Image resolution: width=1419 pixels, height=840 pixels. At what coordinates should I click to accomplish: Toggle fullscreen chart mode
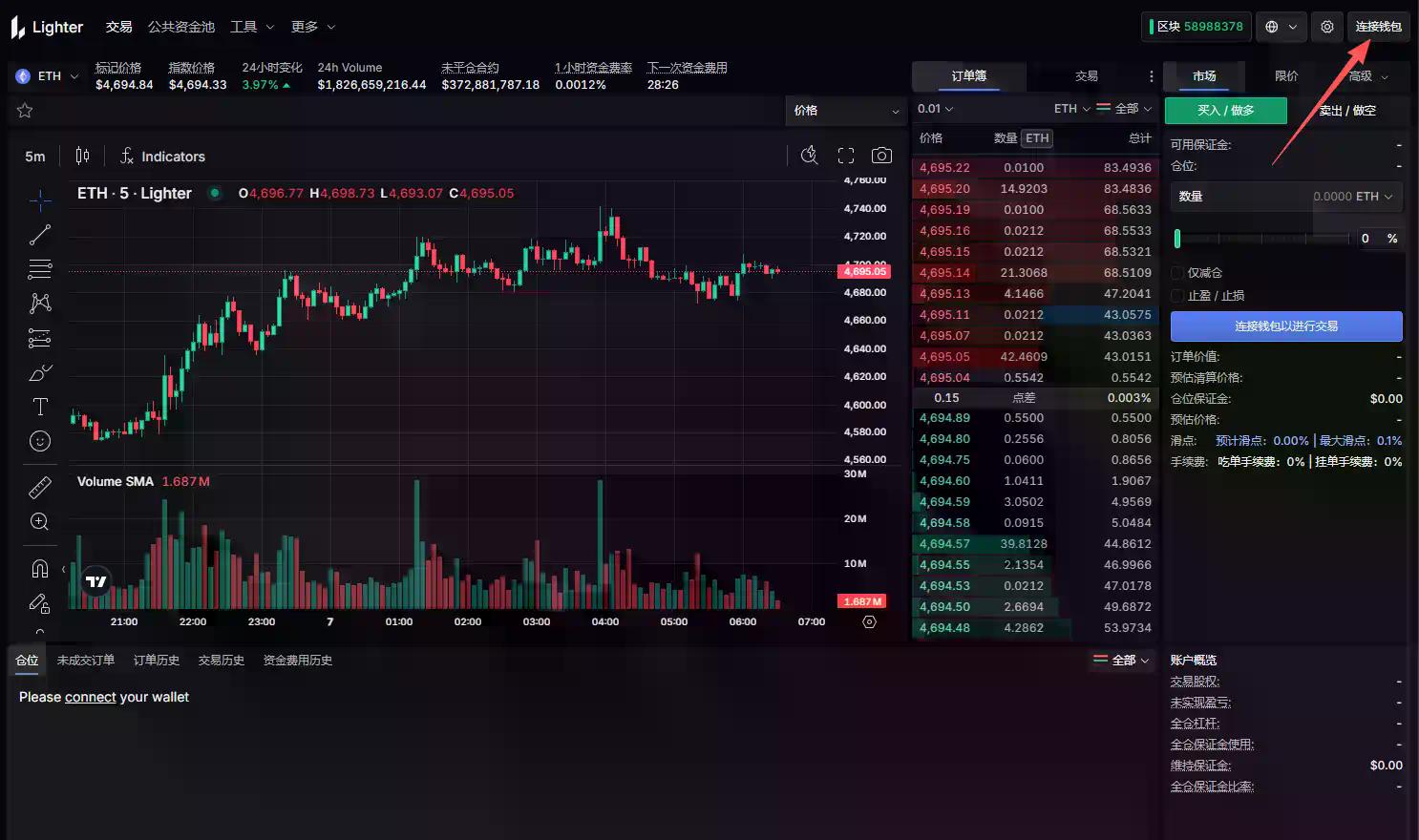pyautogui.click(x=845, y=156)
